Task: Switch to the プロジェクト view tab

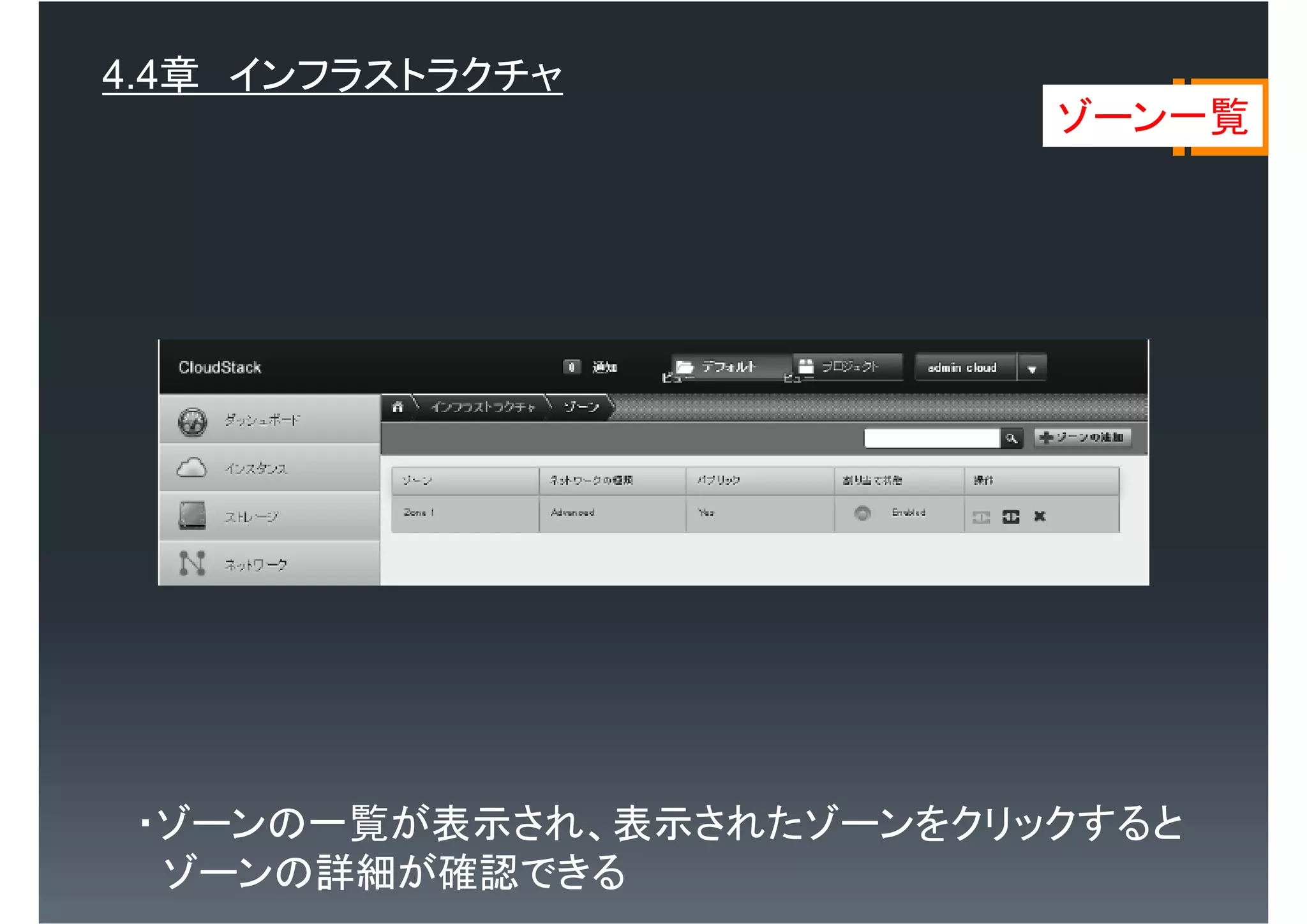Action: tap(849, 366)
